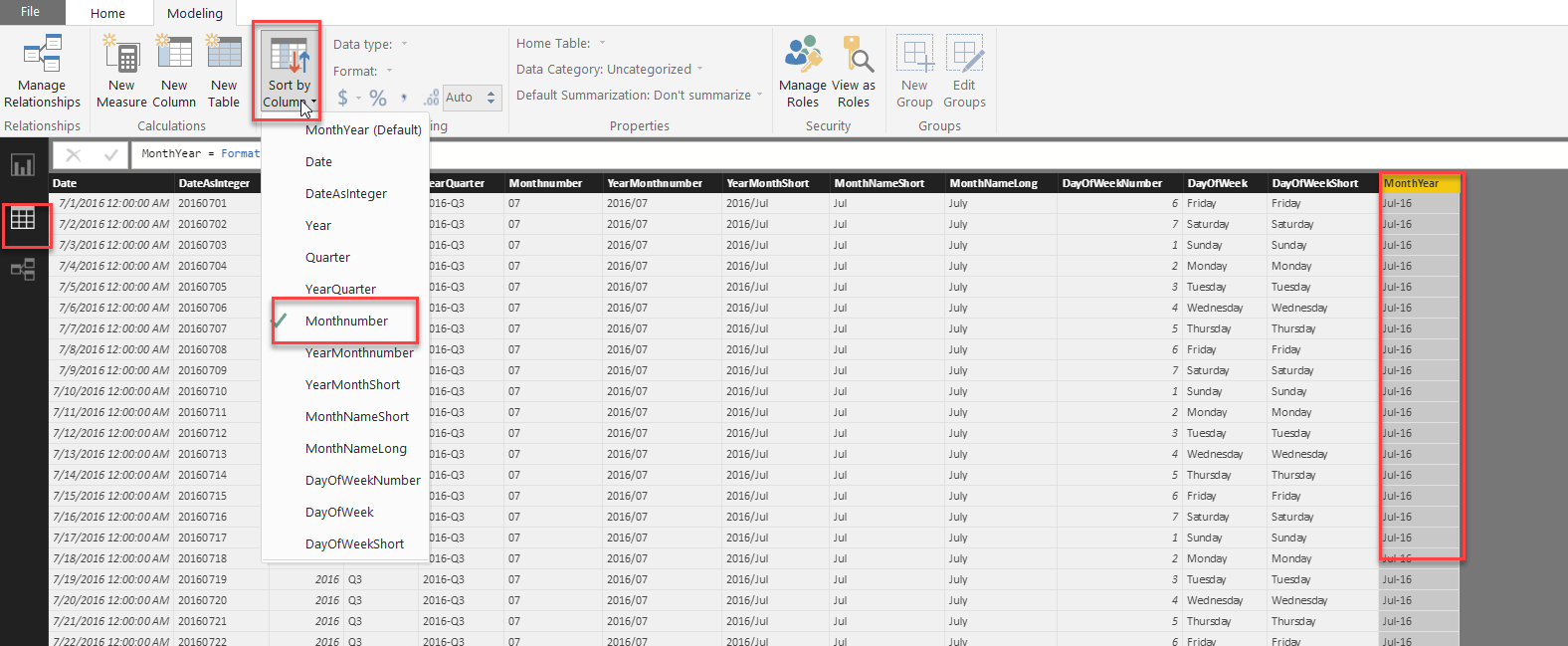Screen dimensions: 1568x646
Task: Click the thousands separator comma icon
Action: 404,98
